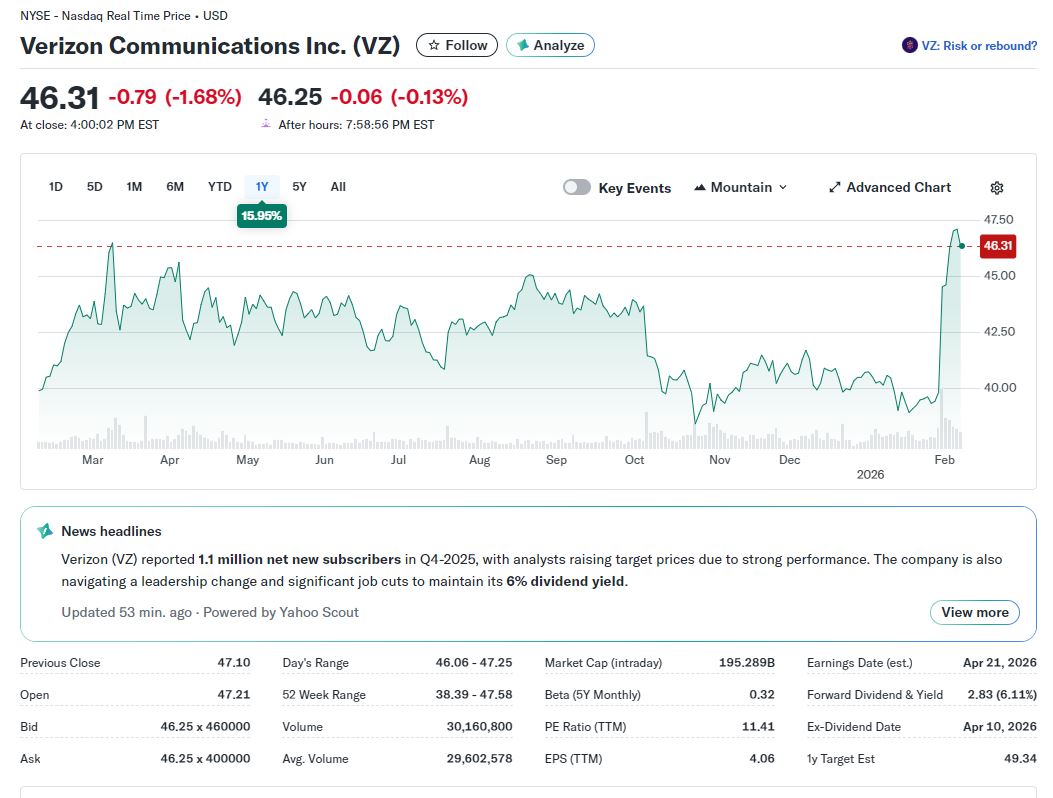Screen dimensions: 1053x798
Task: Toggle the Key Events switch
Action: pos(577,188)
